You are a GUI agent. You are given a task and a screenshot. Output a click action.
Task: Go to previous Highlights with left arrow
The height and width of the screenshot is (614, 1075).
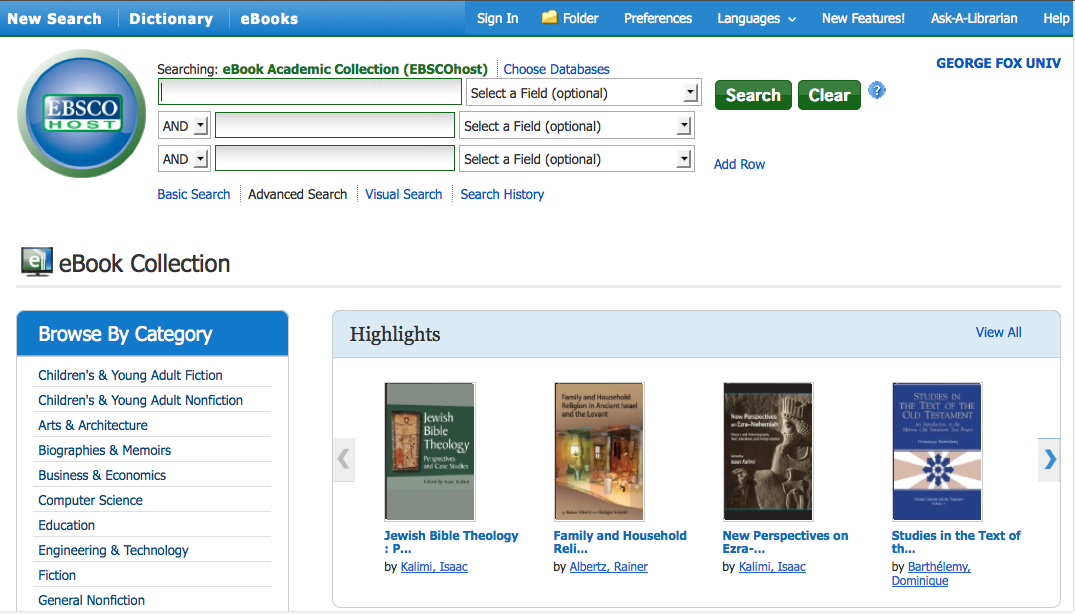(x=344, y=459)
